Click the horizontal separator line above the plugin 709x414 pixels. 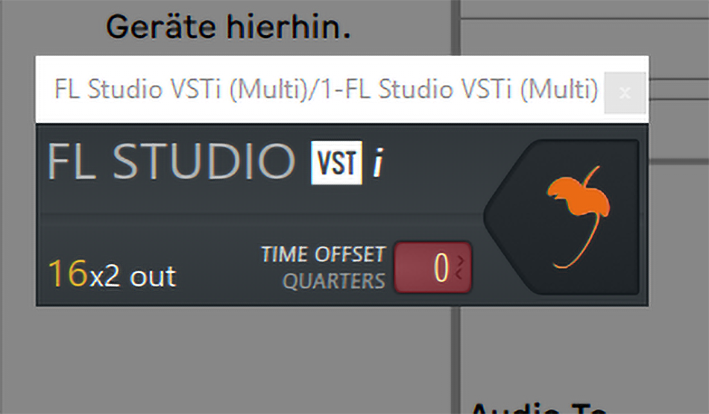pyautogui.click(x=584, y=19)
